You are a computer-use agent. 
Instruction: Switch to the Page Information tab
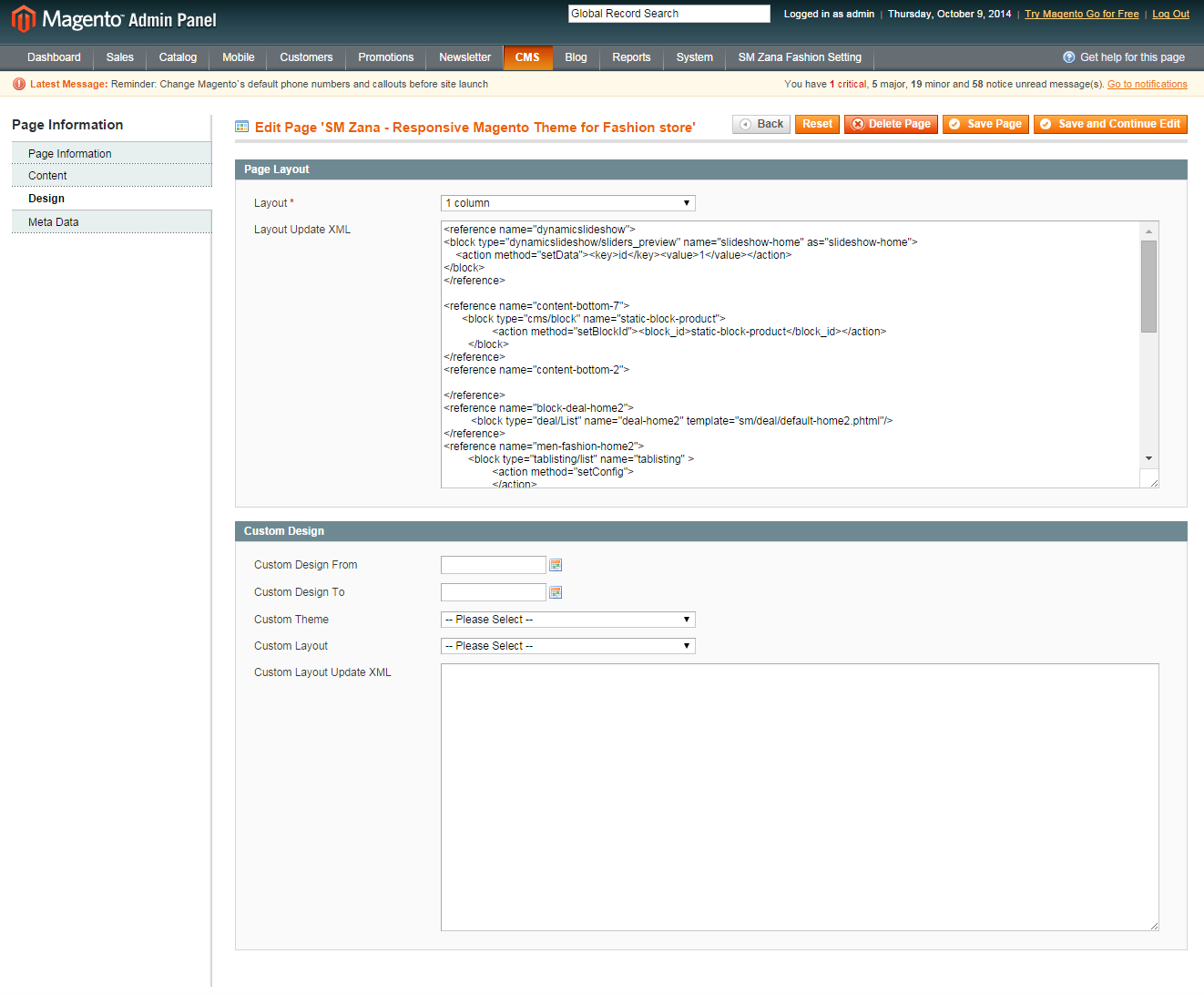tap(111, 153)
